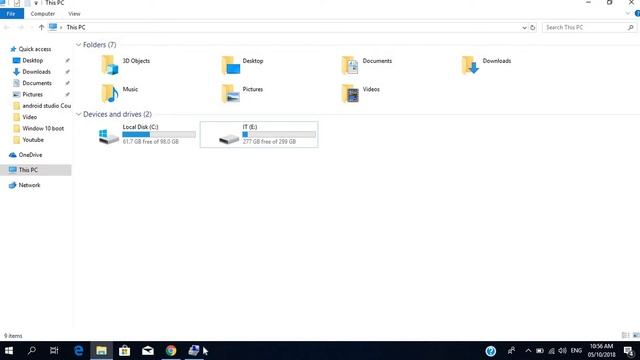640x360 pixels.
Task: Select OneDrive in navigation pane
Action: tap(30, 155)
